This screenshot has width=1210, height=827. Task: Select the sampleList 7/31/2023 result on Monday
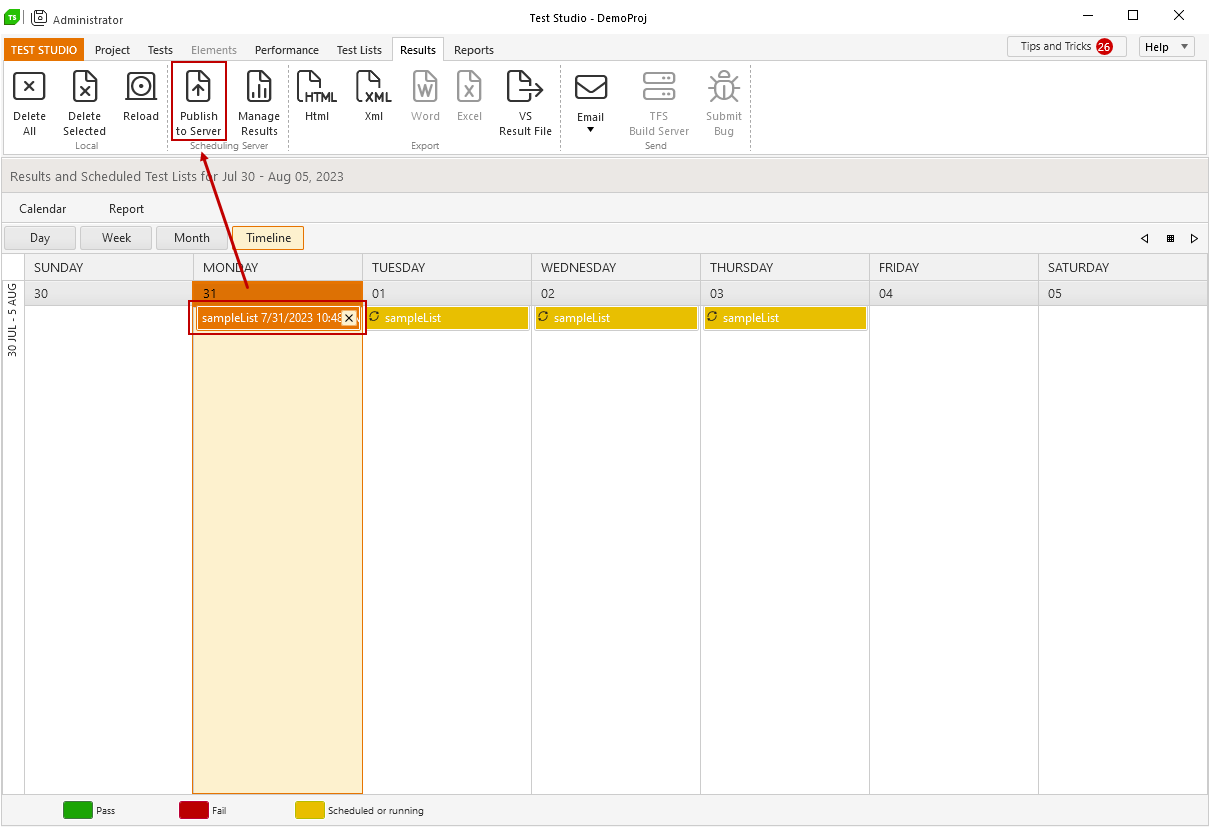tap(269, 318)
